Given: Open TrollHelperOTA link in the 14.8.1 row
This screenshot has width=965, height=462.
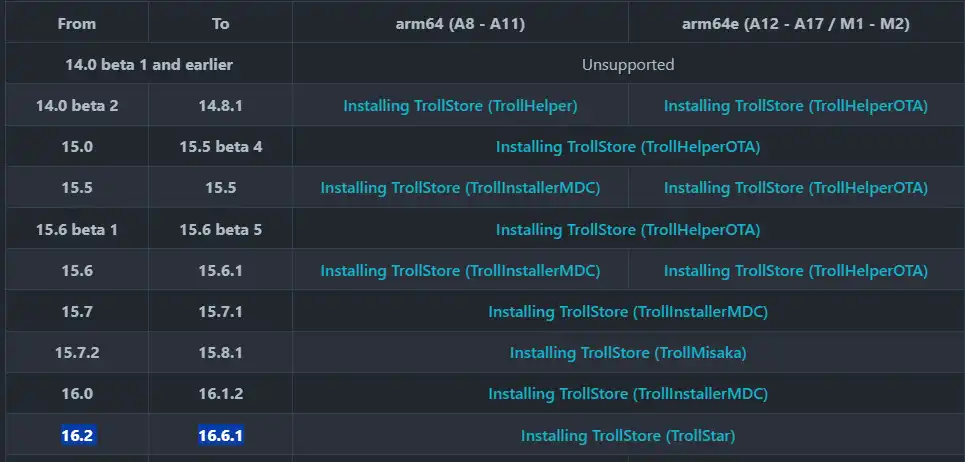Looking at the screenshot, I should click(x=795, y=106).
